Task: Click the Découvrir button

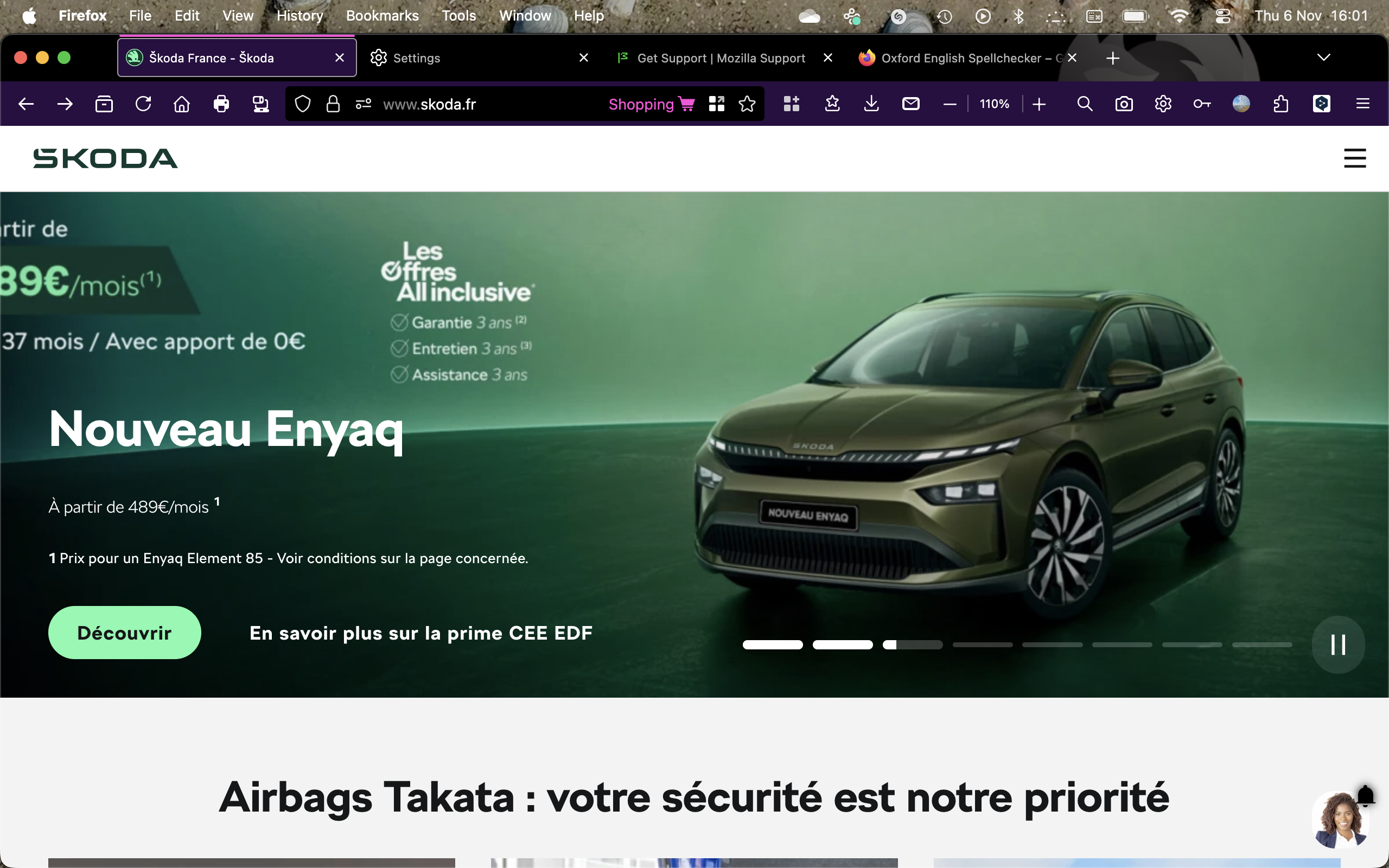Action: 125,633
